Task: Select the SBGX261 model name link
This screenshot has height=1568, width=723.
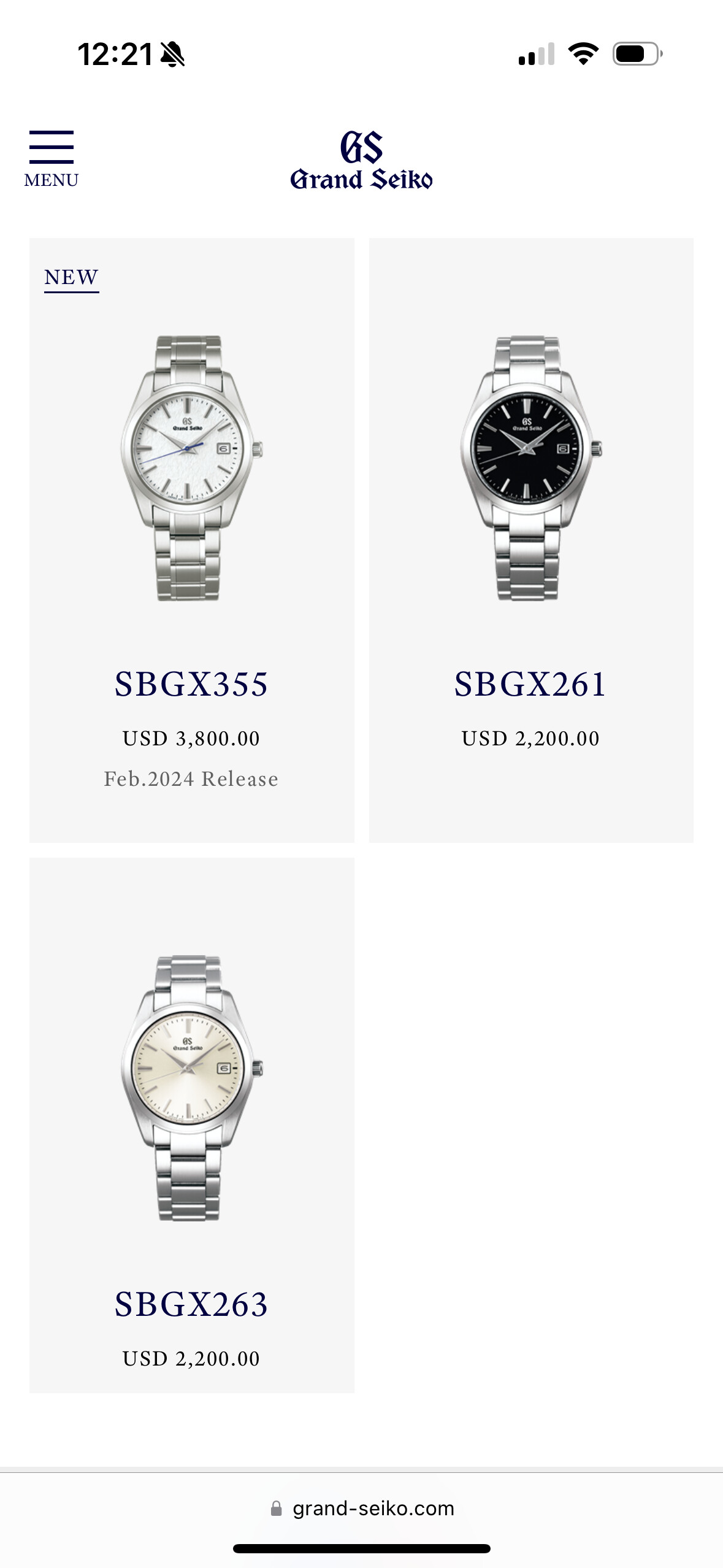Action: coord(530,684)
